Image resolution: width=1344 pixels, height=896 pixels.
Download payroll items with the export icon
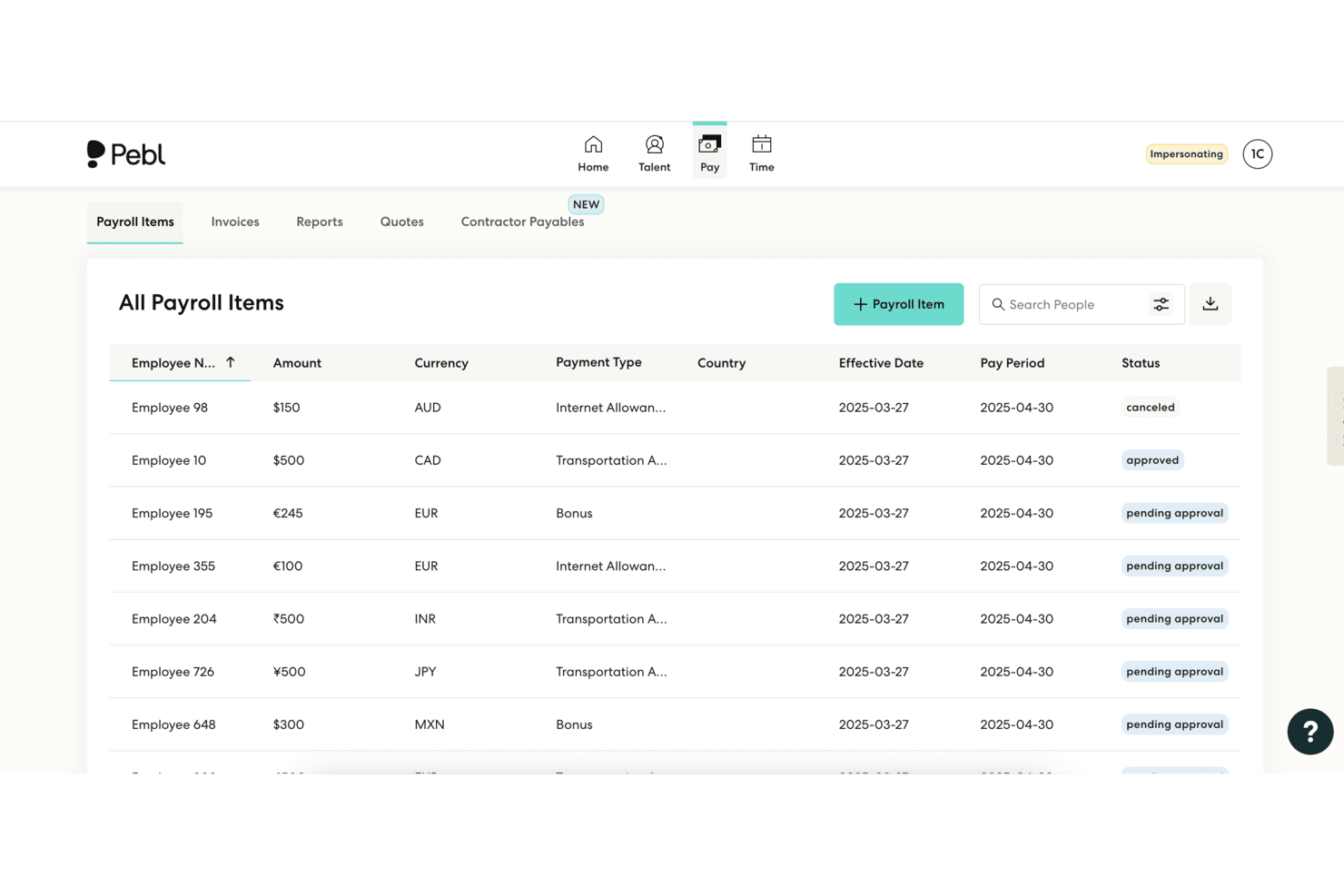pyautogui.click(x=1211, y=304)
